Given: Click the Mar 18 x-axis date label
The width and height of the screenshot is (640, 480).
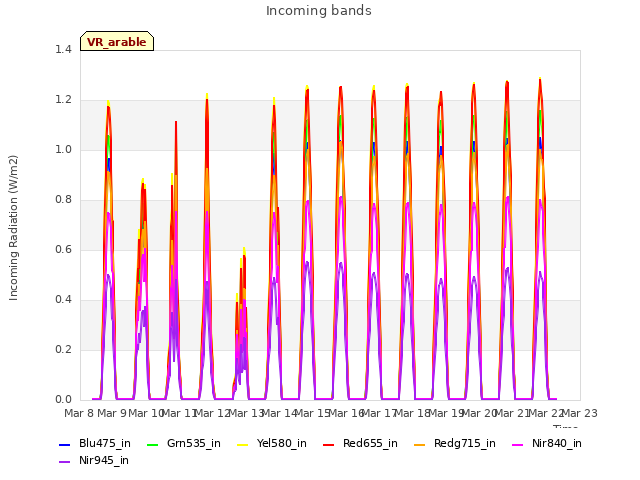Looking at the screenshot, I should click(x=412, y=413).
